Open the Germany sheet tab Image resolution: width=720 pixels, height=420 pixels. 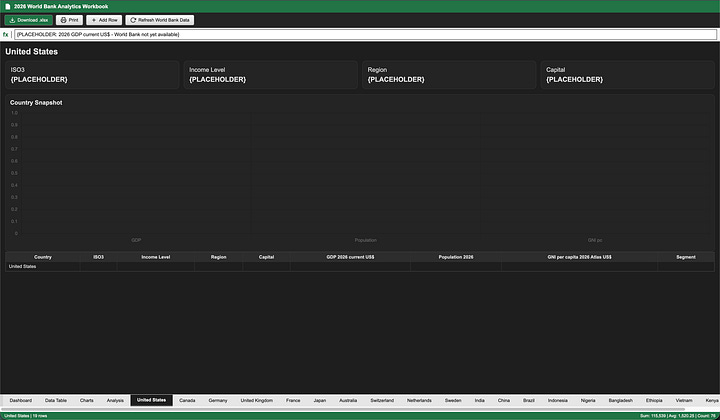[x=218, y=400]
